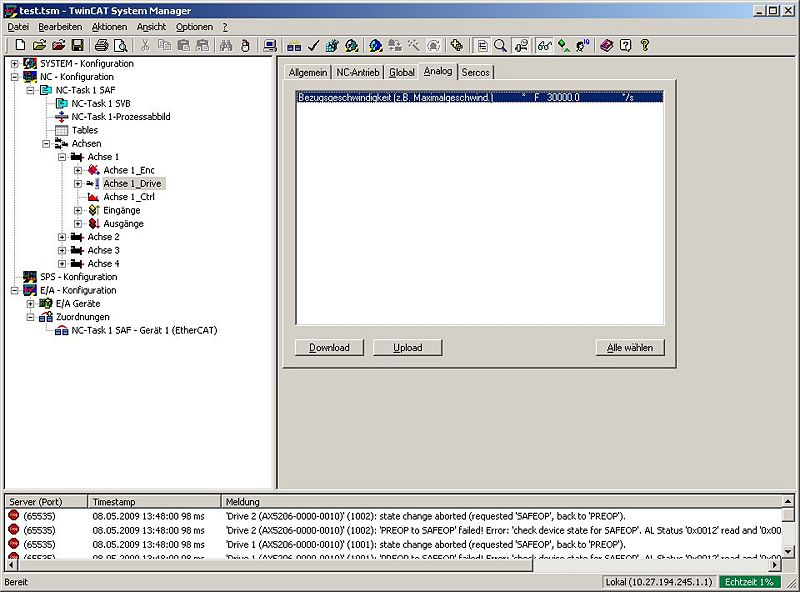The image size is (800, 592).
Task: Select Achse 3 in the tree
Action: click(103, 251)
